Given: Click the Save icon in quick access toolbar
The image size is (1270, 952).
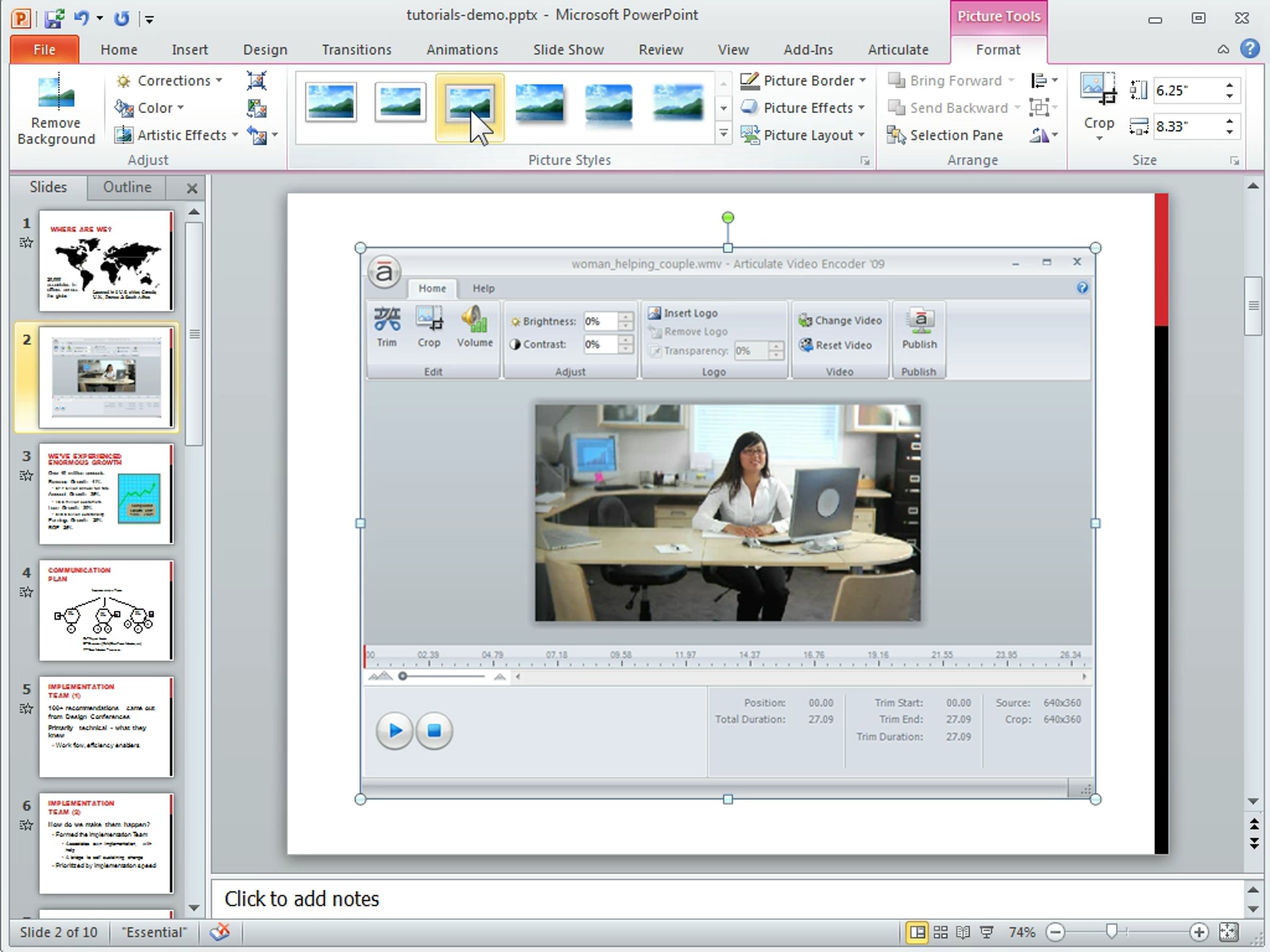Looking at the screenshot, I should pyautogui.click(x=55, y=19).
